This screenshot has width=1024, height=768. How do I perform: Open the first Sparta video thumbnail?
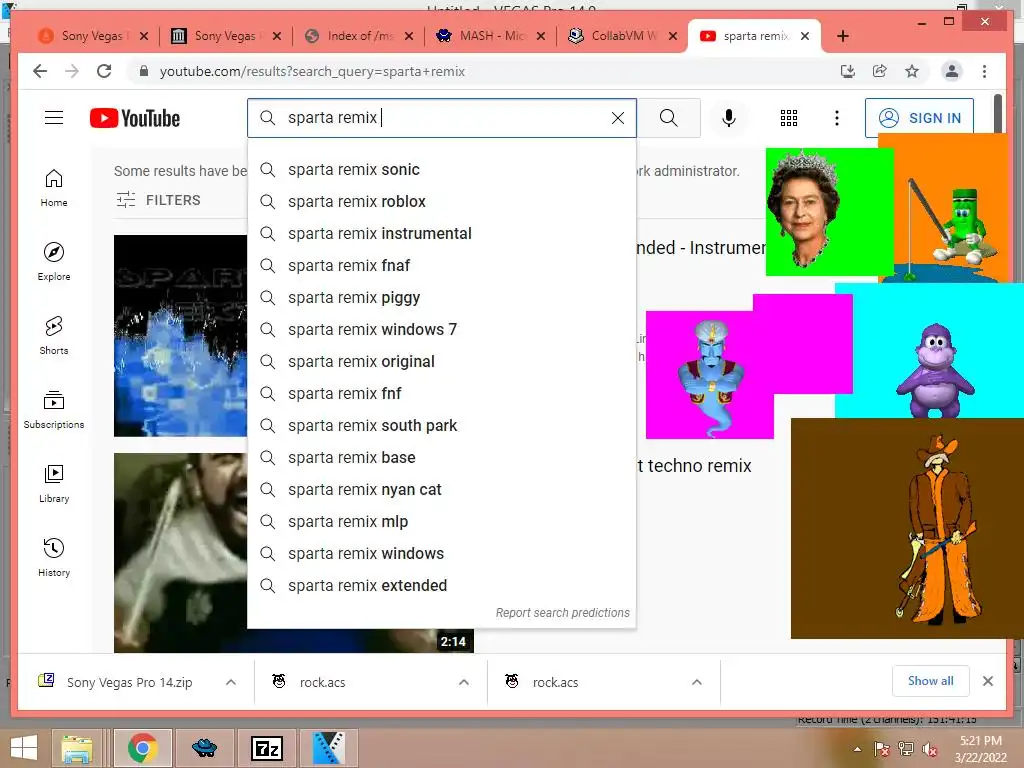click(180, 336)
